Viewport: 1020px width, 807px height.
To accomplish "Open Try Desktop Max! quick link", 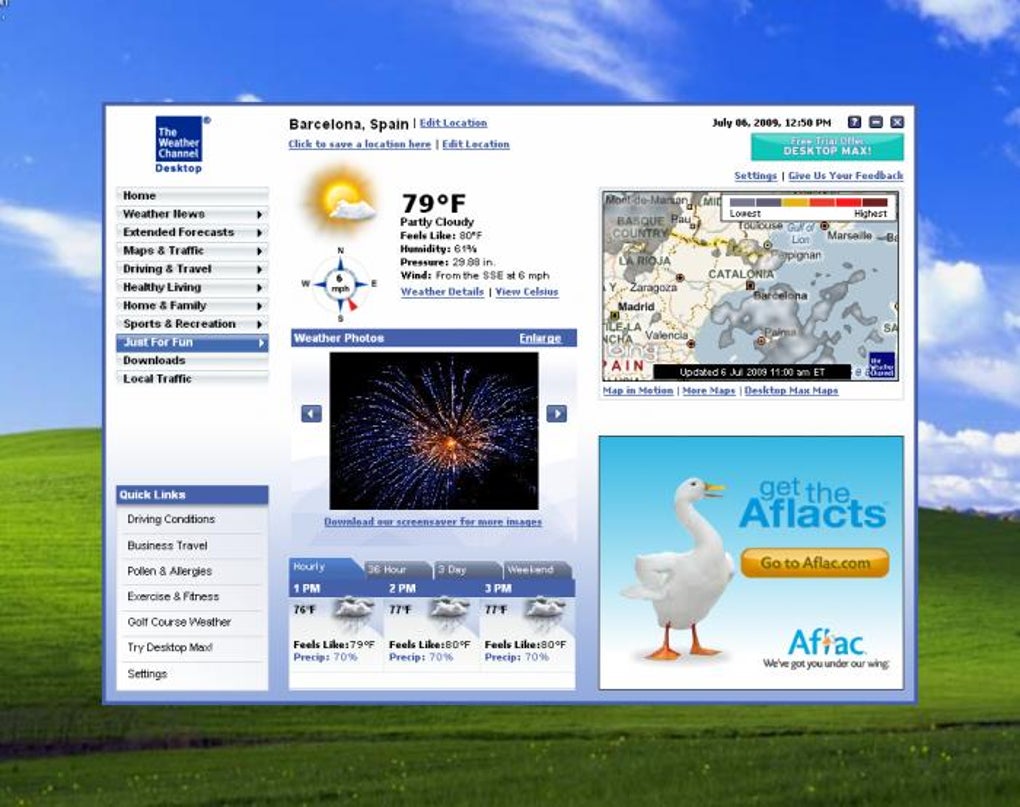I will point(170,648).
